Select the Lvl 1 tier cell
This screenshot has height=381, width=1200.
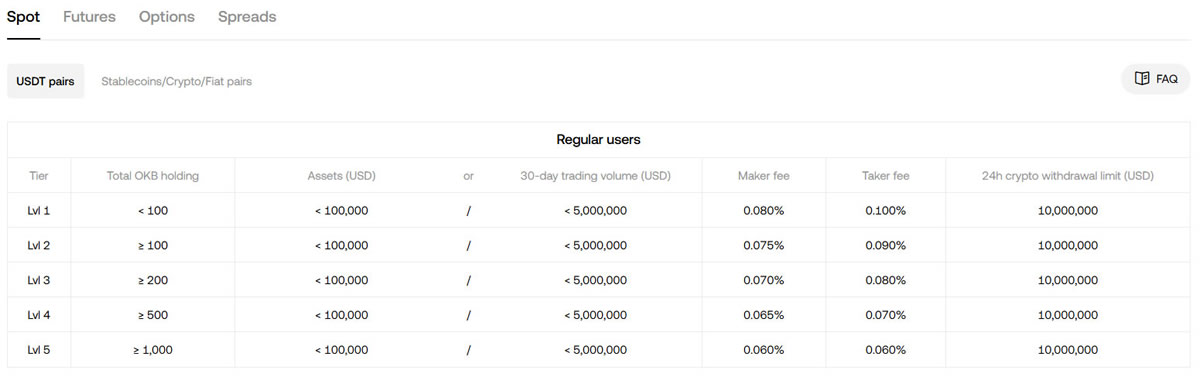coord(39,210)
